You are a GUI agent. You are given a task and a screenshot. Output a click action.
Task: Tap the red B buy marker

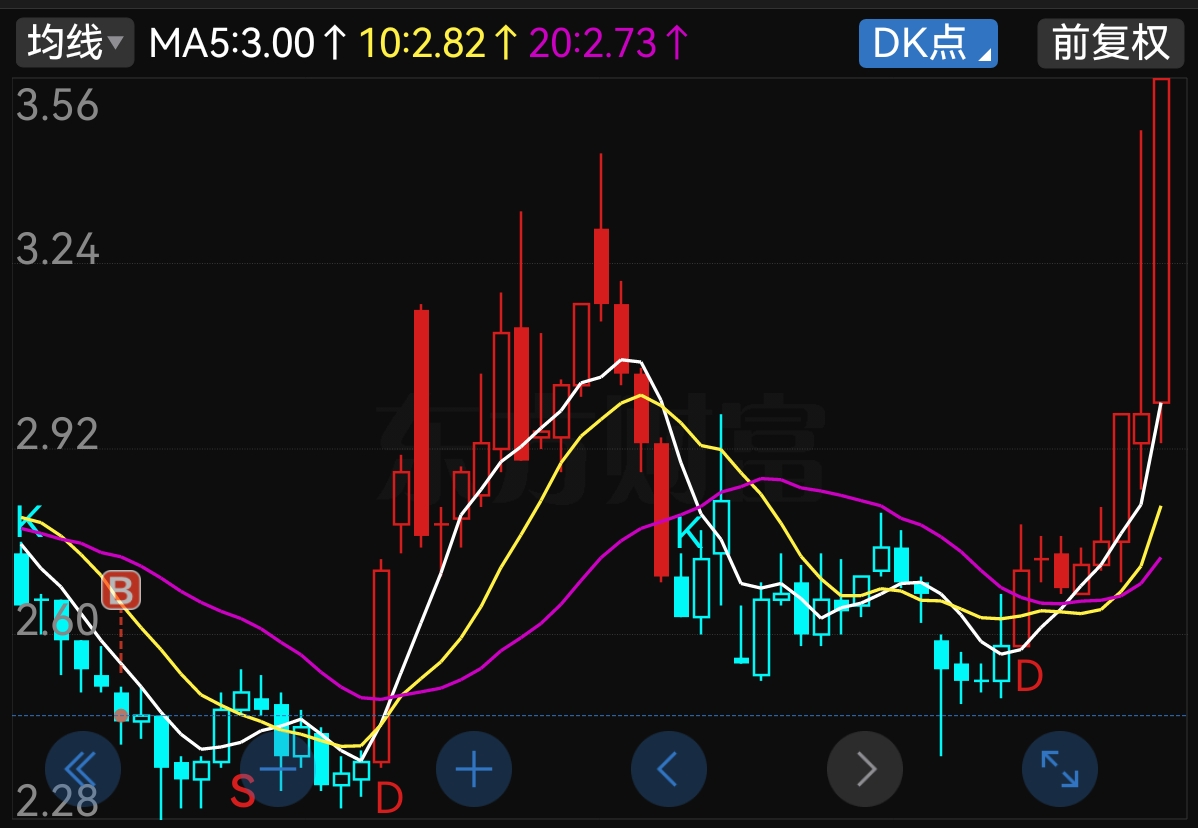[x=121, y=590]
